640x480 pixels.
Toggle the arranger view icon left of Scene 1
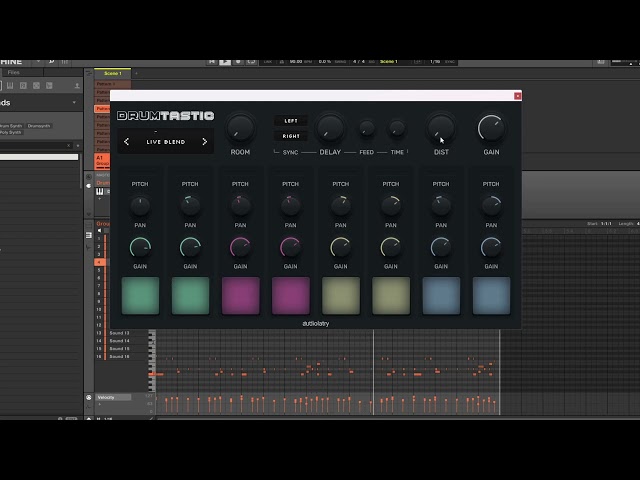tap(89, 73)
